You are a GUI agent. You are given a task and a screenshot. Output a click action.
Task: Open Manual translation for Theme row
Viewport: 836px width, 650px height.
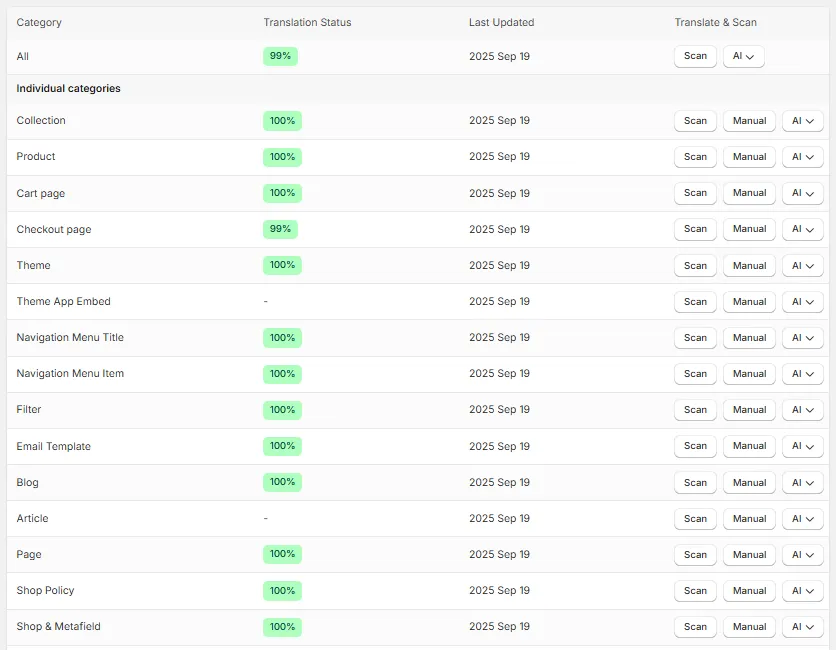(x=749, y=266)
